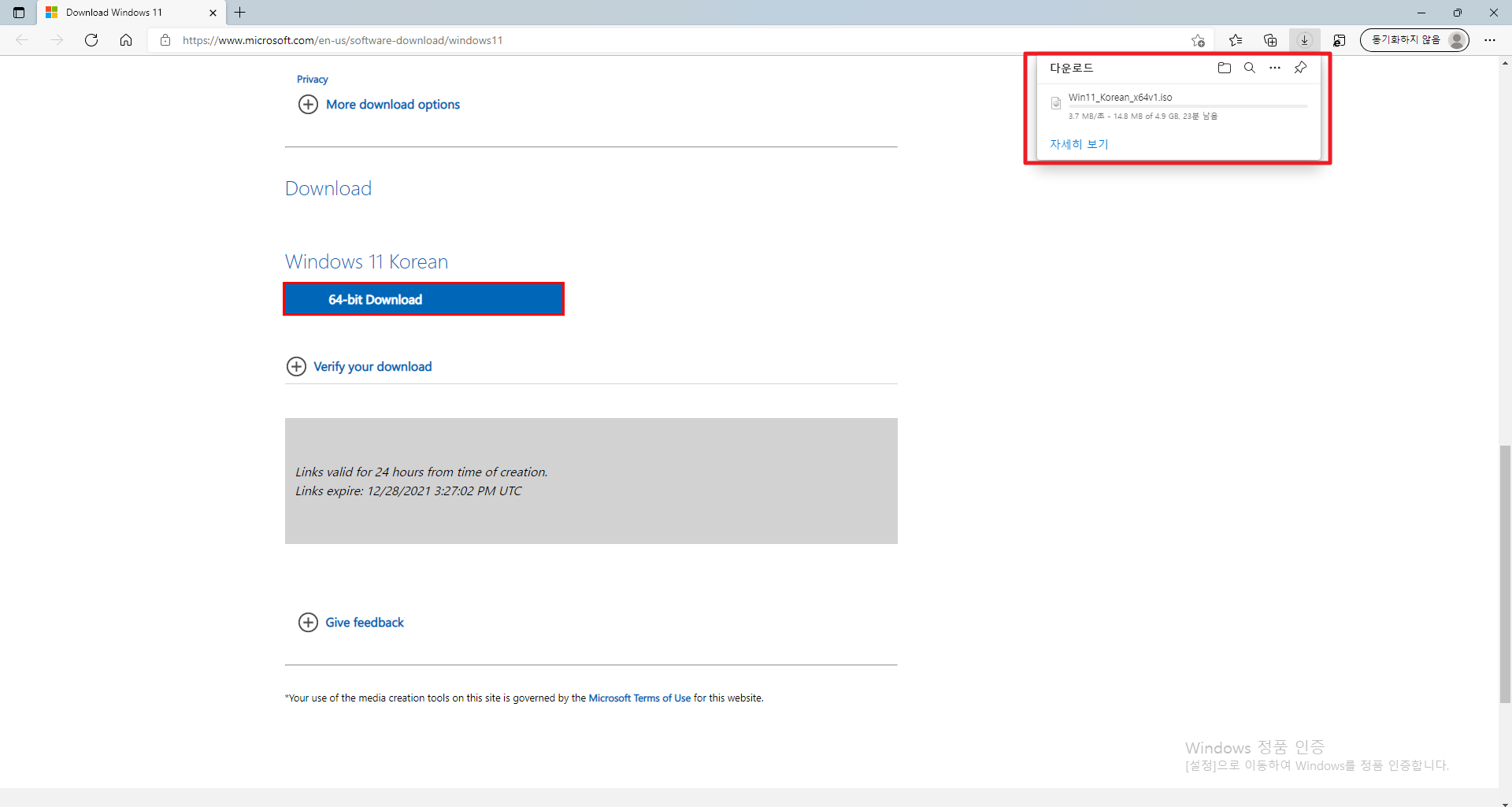Expand More download options
Image resolution: width=1512 pixels, height=807 pixels.
[379, 105]
